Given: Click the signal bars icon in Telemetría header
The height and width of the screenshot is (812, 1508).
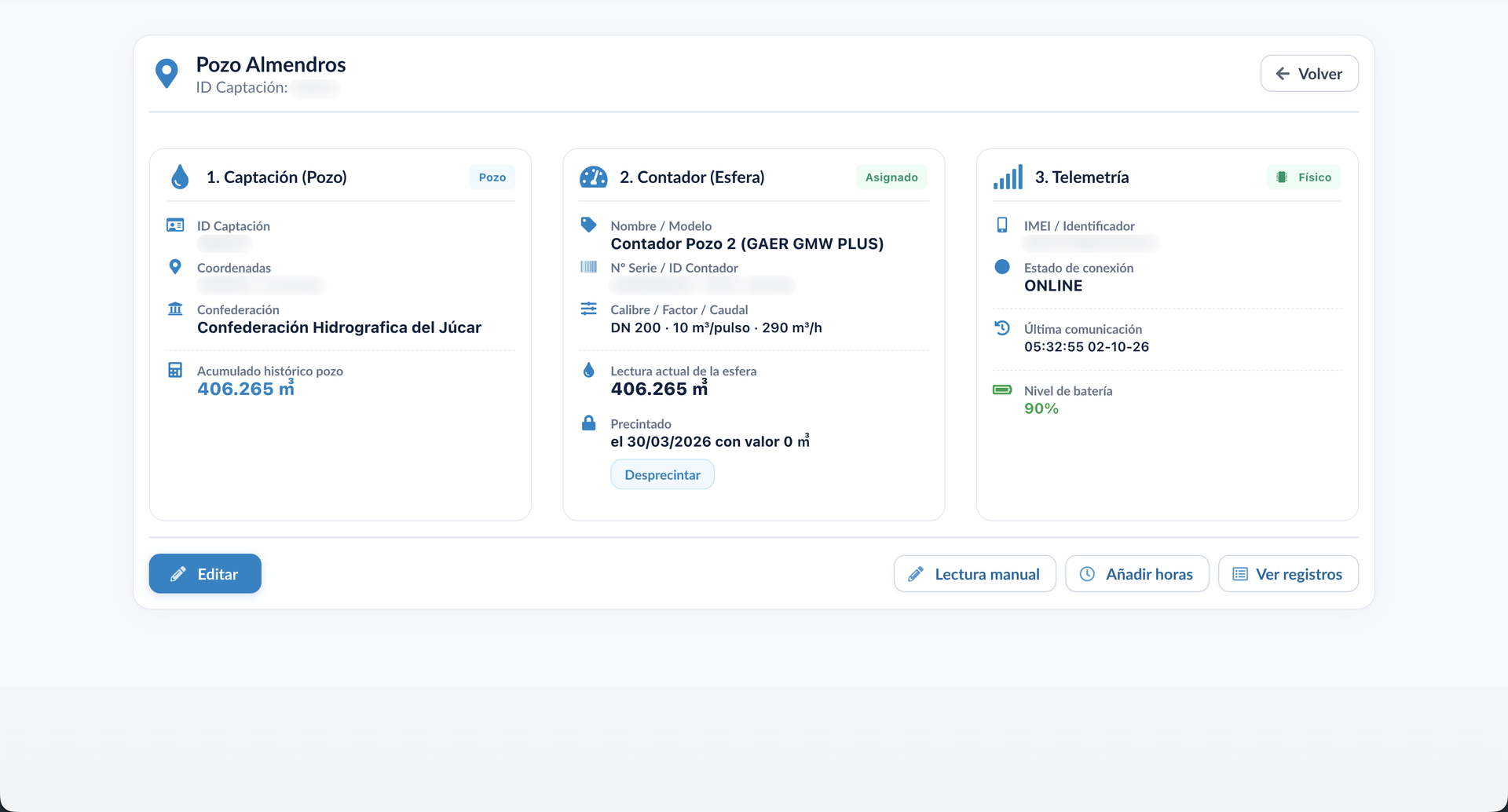Looking at the screenshot, I should click(x=1008, y=177).
